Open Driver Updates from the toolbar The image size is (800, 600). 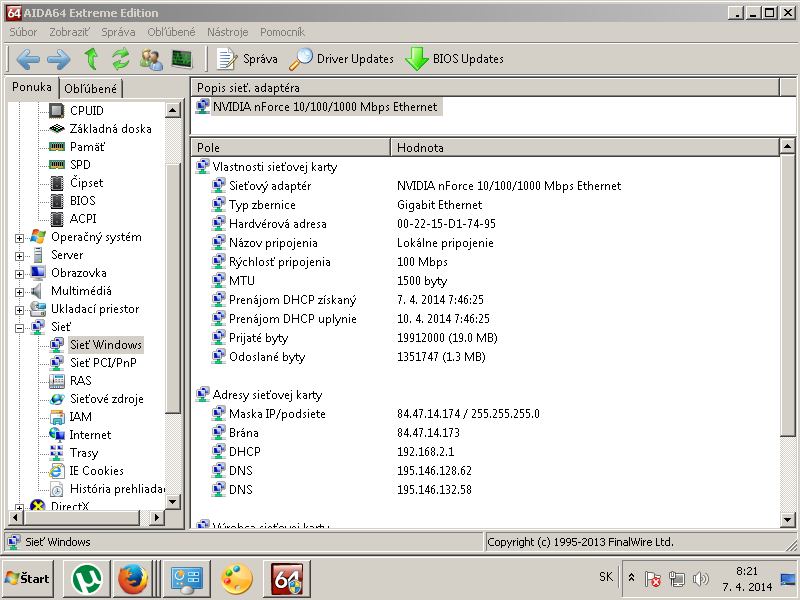pyautogui.click(x=342, y=59)
